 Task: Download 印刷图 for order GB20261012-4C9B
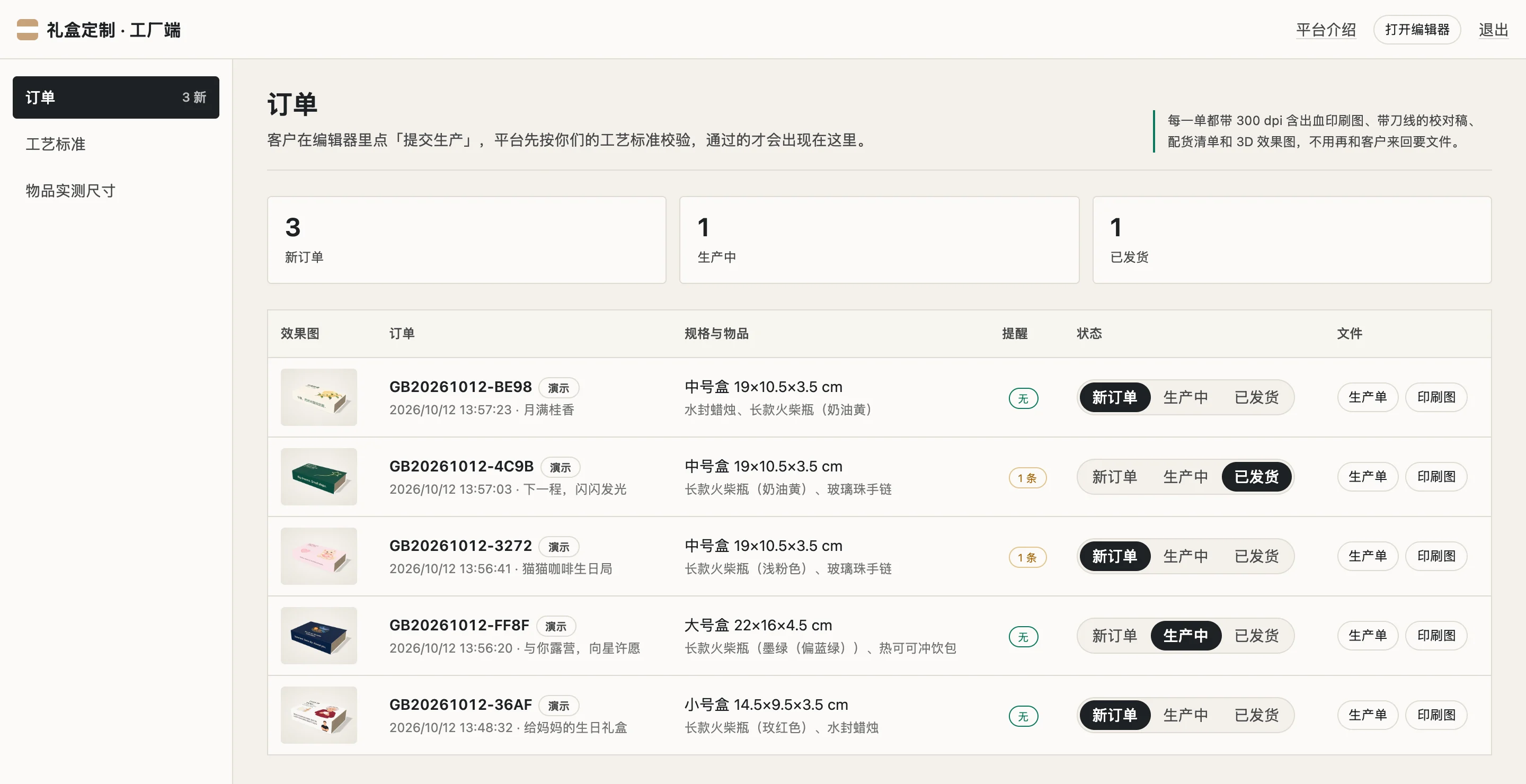(x=1436, y=477)
